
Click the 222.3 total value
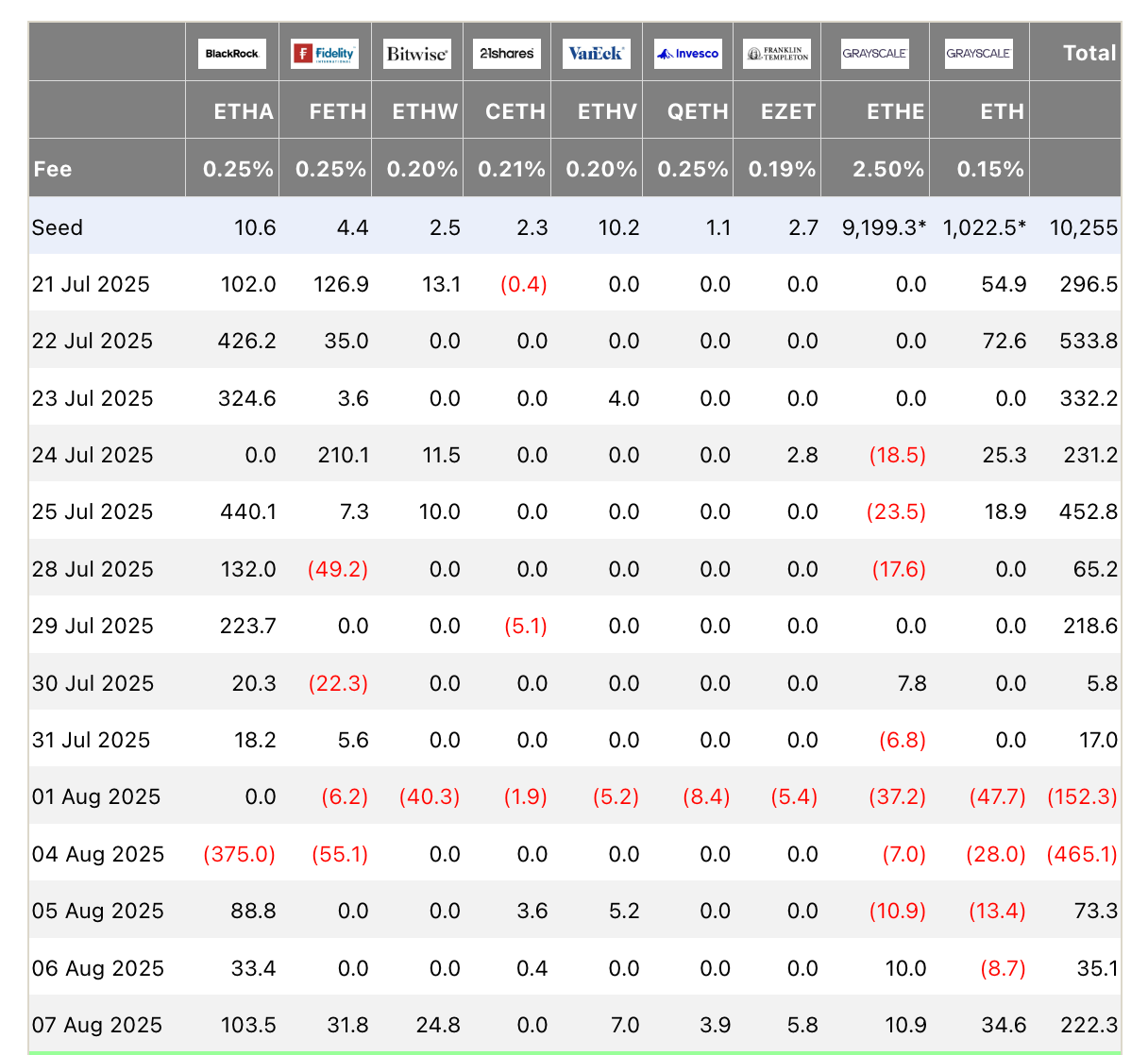coord(1089,1025)
